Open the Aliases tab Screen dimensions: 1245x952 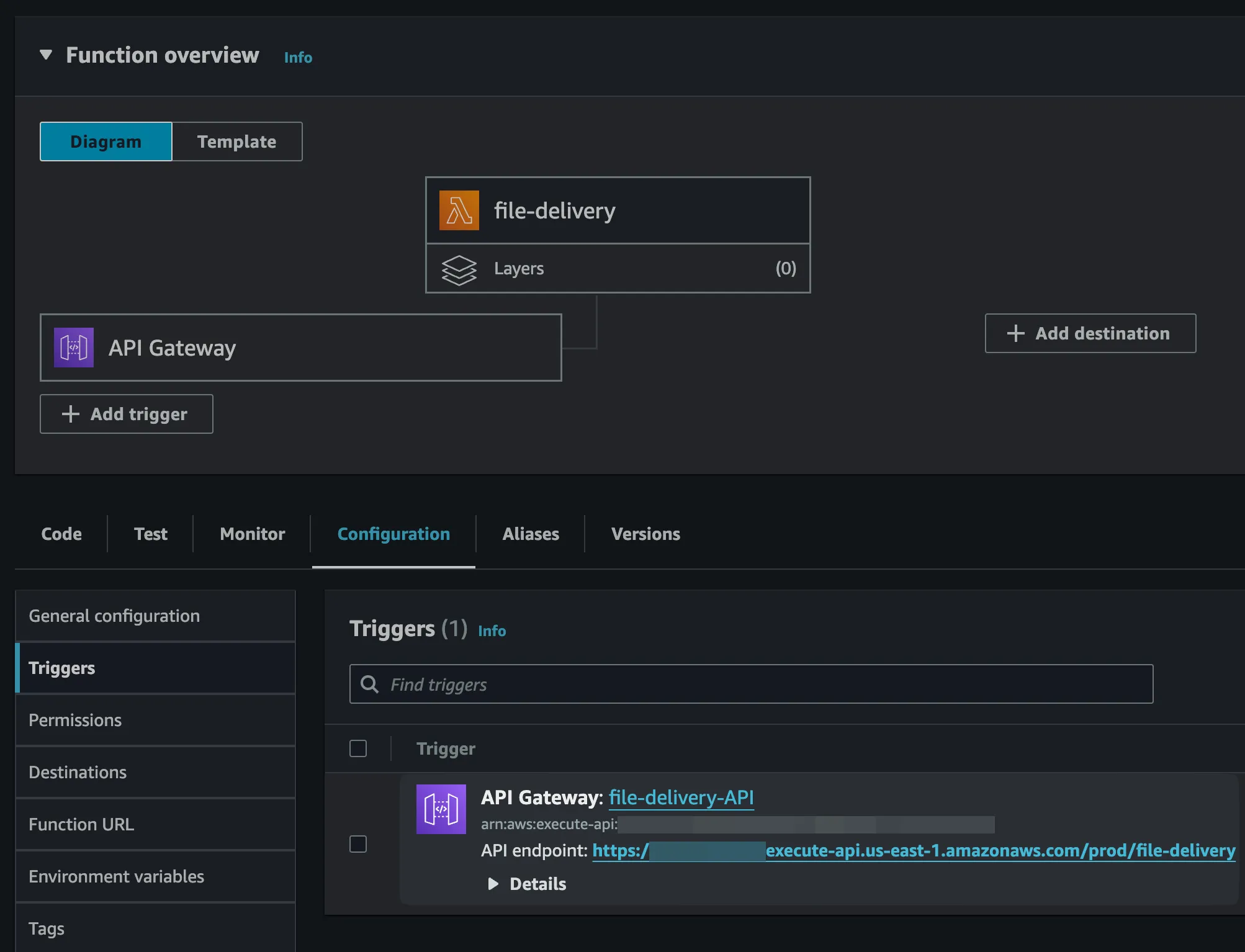click(531, 534)
